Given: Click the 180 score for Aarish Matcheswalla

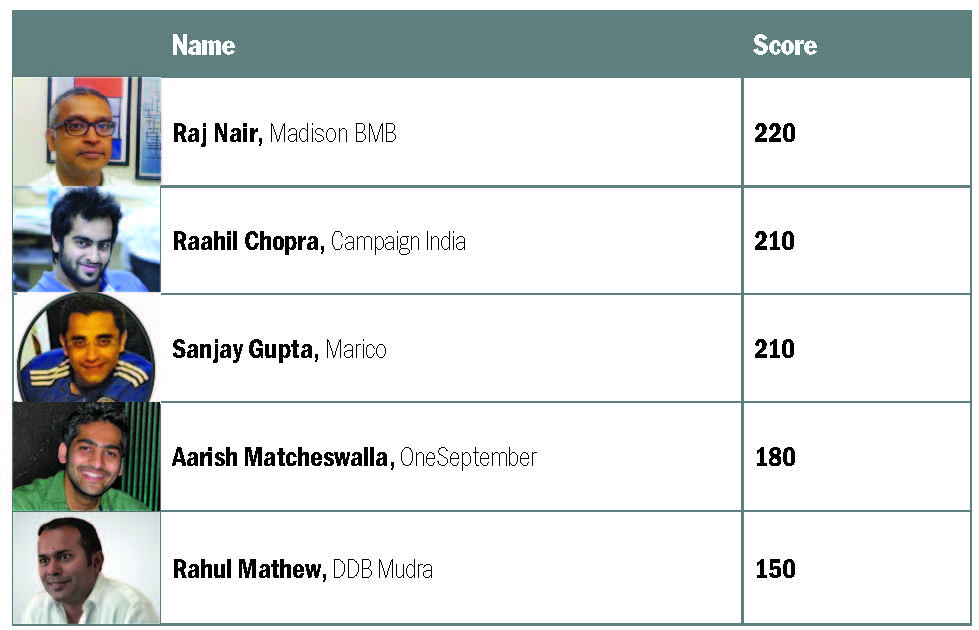Looking at the screenshot, I should pyautogui.click(x=775, y=457).
